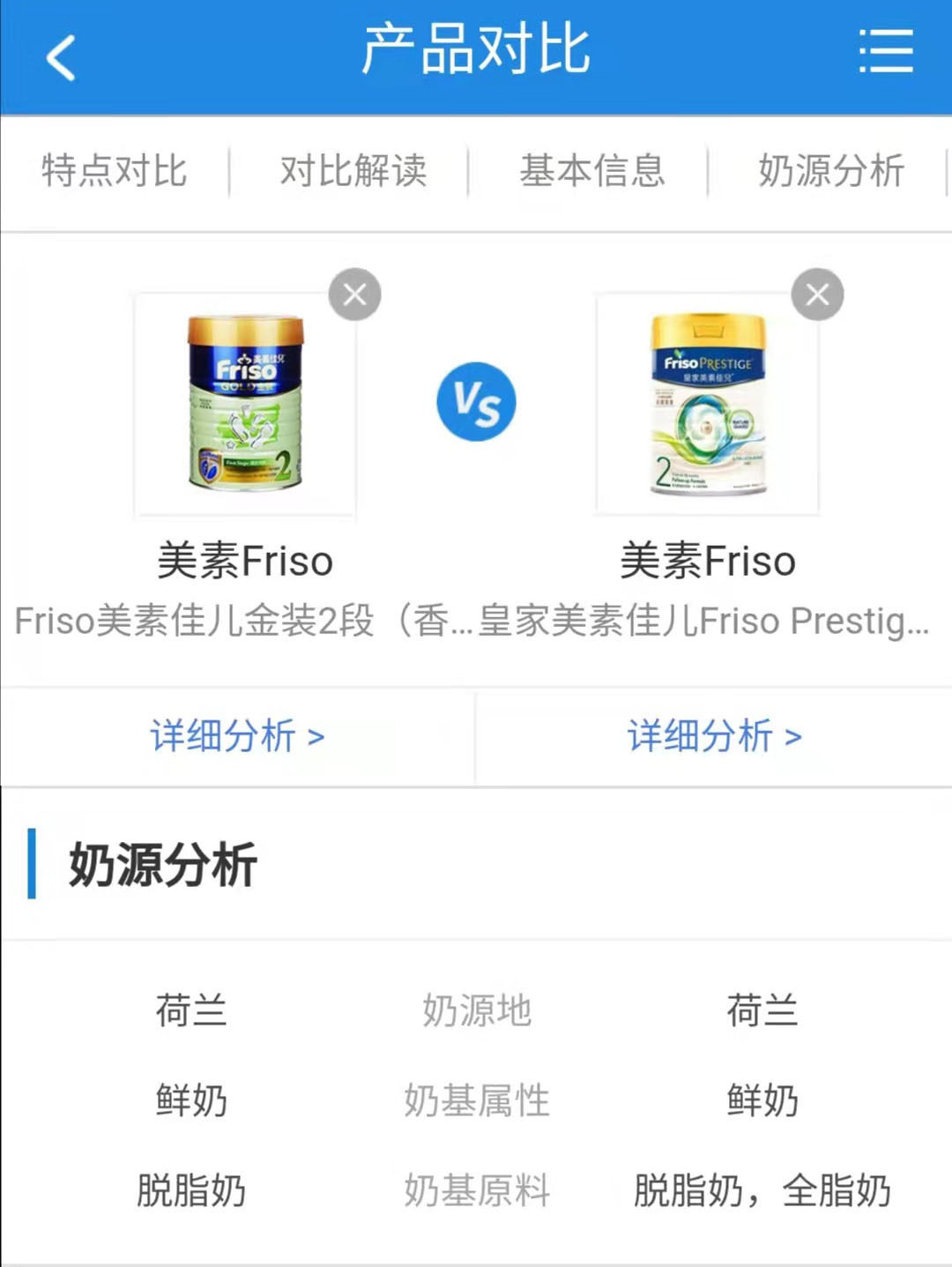The height and width of the screenshot is (1267, 952).
Task: Switch to the 对比解读 tab
Action: tap(353, 171)
